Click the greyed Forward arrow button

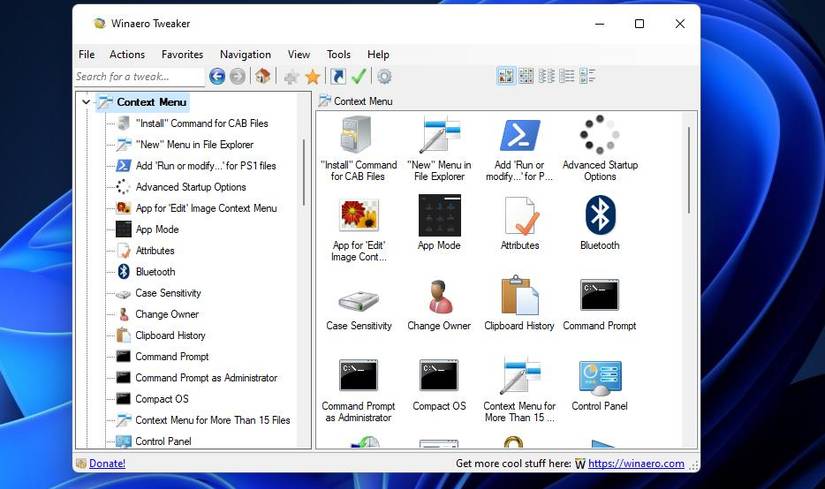click(238, 76)
